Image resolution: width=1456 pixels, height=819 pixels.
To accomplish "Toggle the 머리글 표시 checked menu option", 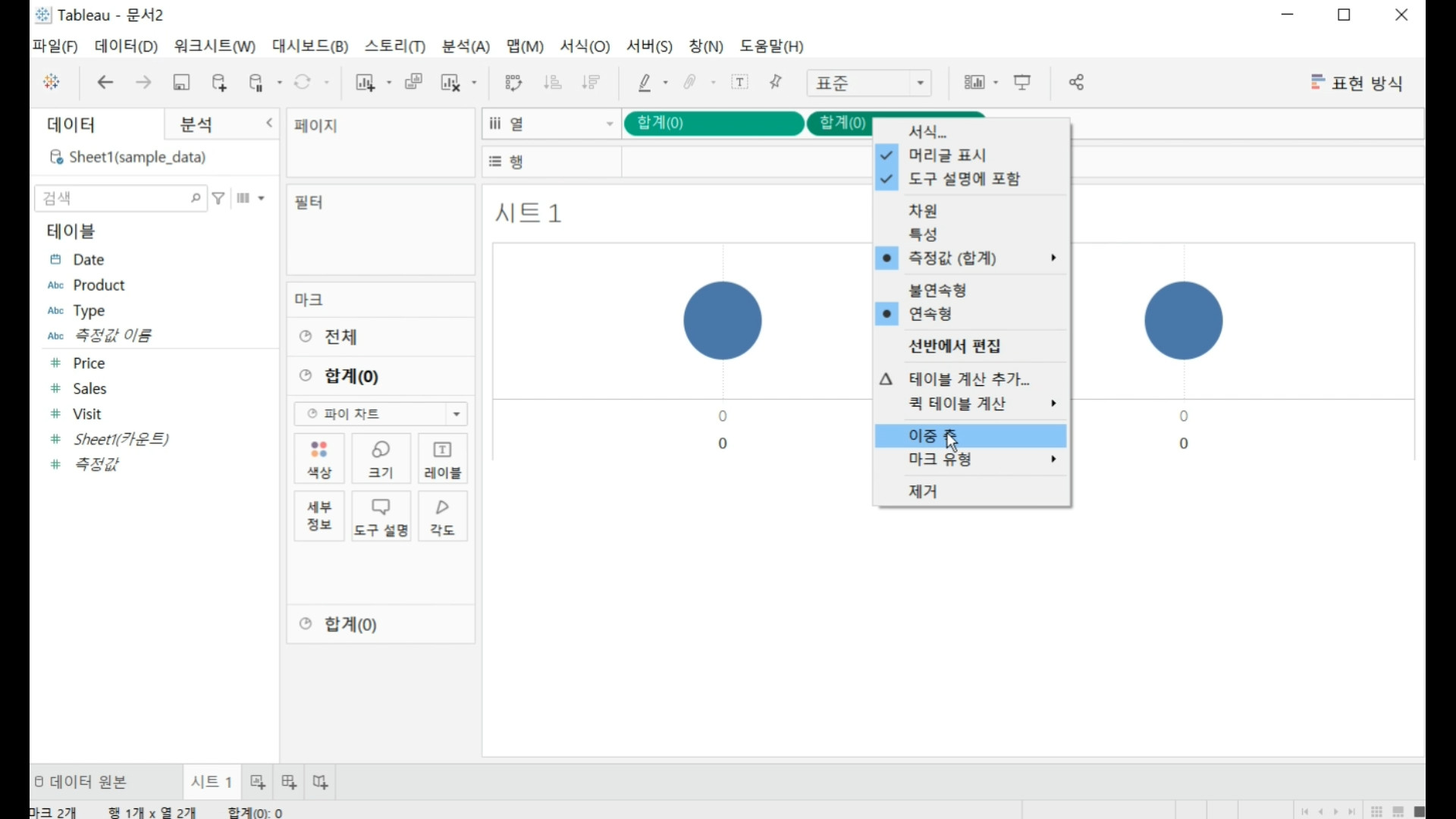I will (x=947, y=155).
